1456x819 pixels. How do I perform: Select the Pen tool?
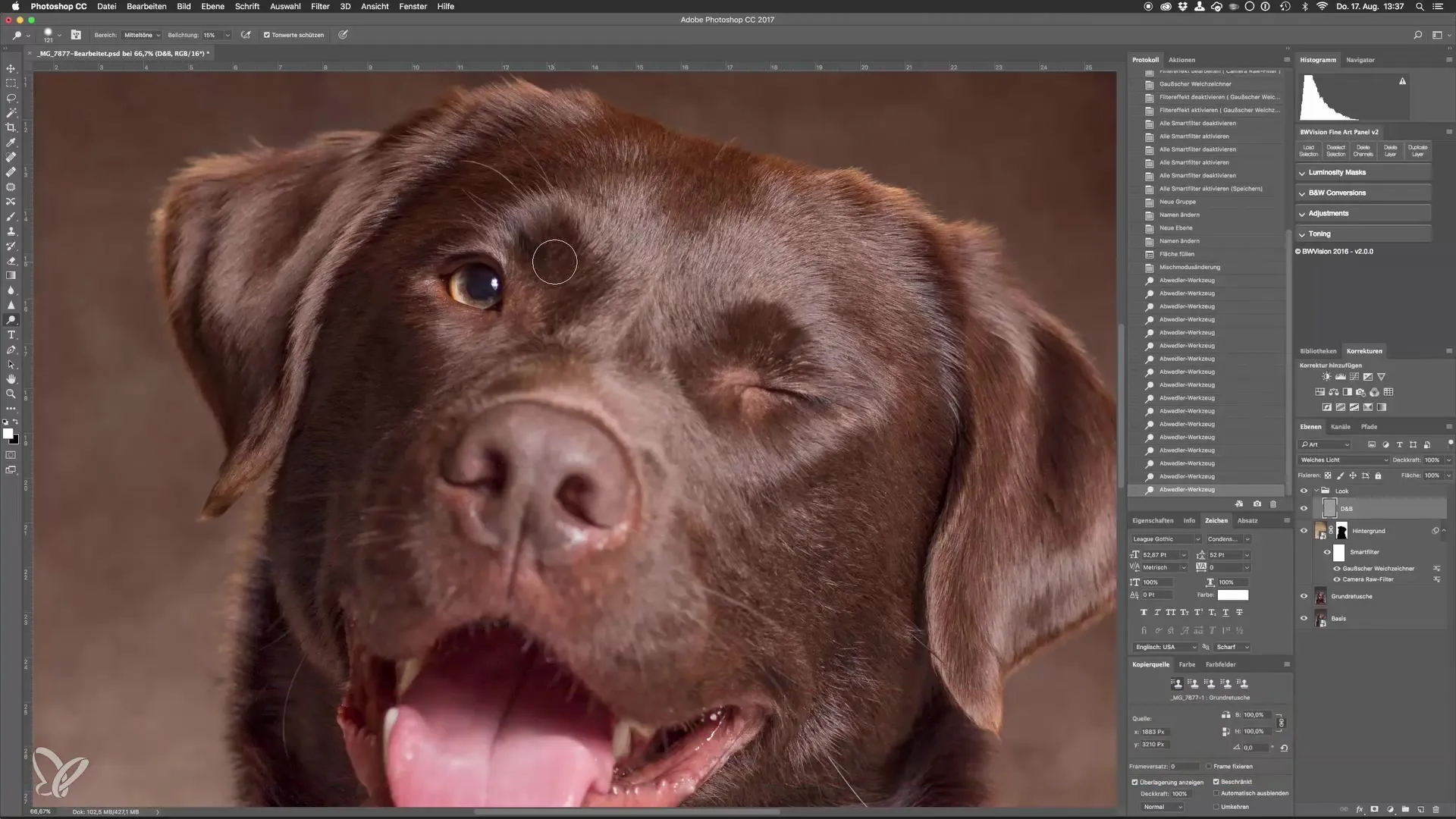(11, 350)
